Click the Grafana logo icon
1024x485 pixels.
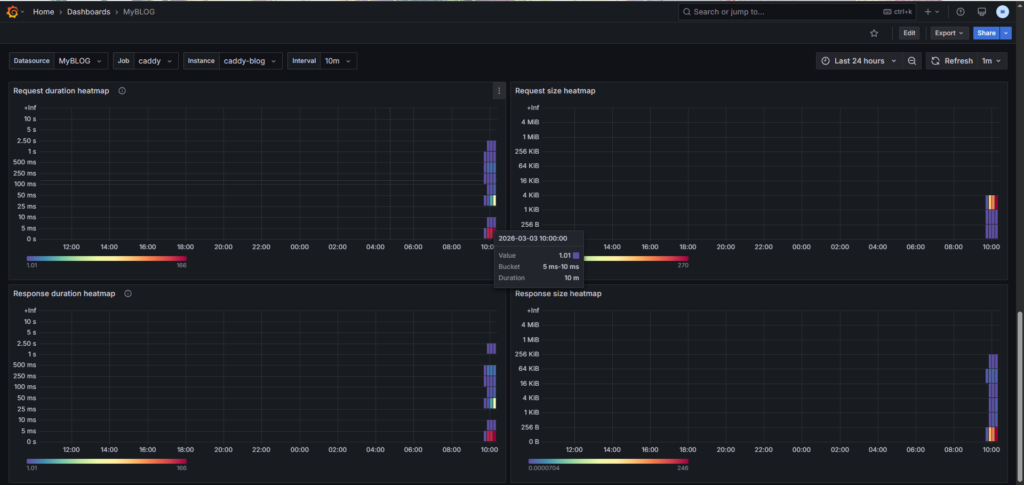[x=13, y=11]
